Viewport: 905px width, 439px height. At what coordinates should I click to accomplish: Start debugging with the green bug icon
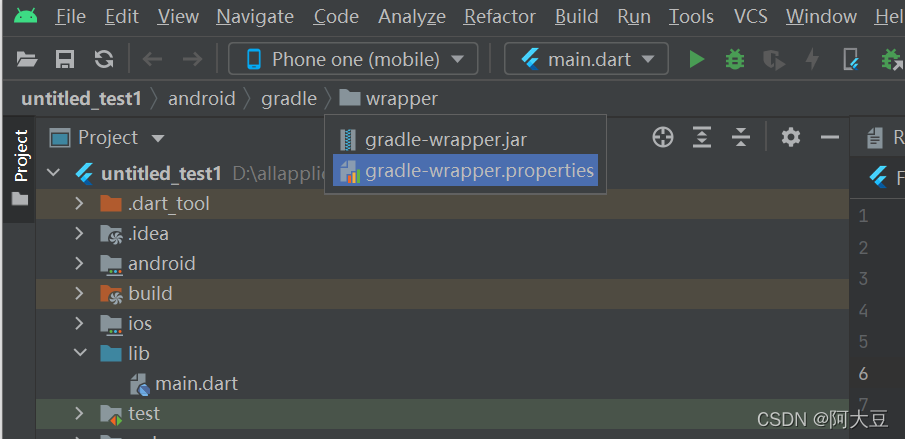point(735,59)
